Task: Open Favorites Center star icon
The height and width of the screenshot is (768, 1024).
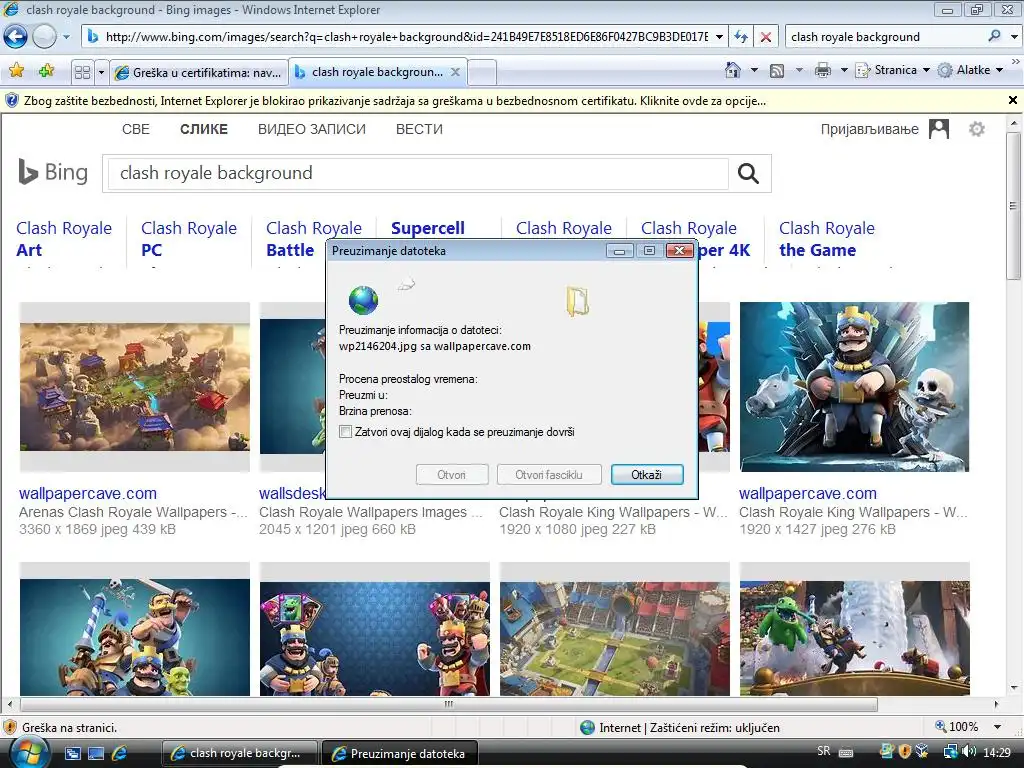Action: pyautogui.click(x=16, y=71)
